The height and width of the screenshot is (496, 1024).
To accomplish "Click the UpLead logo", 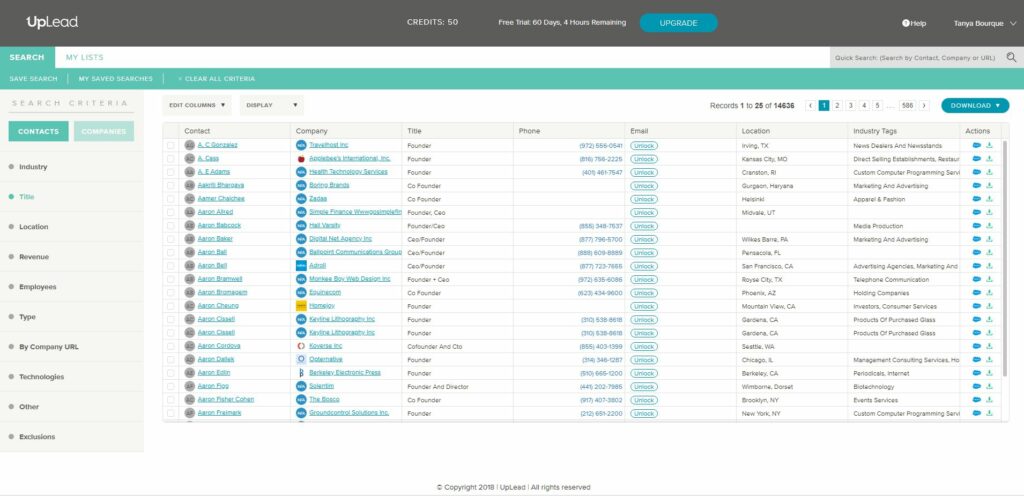I will click(52, 22).
